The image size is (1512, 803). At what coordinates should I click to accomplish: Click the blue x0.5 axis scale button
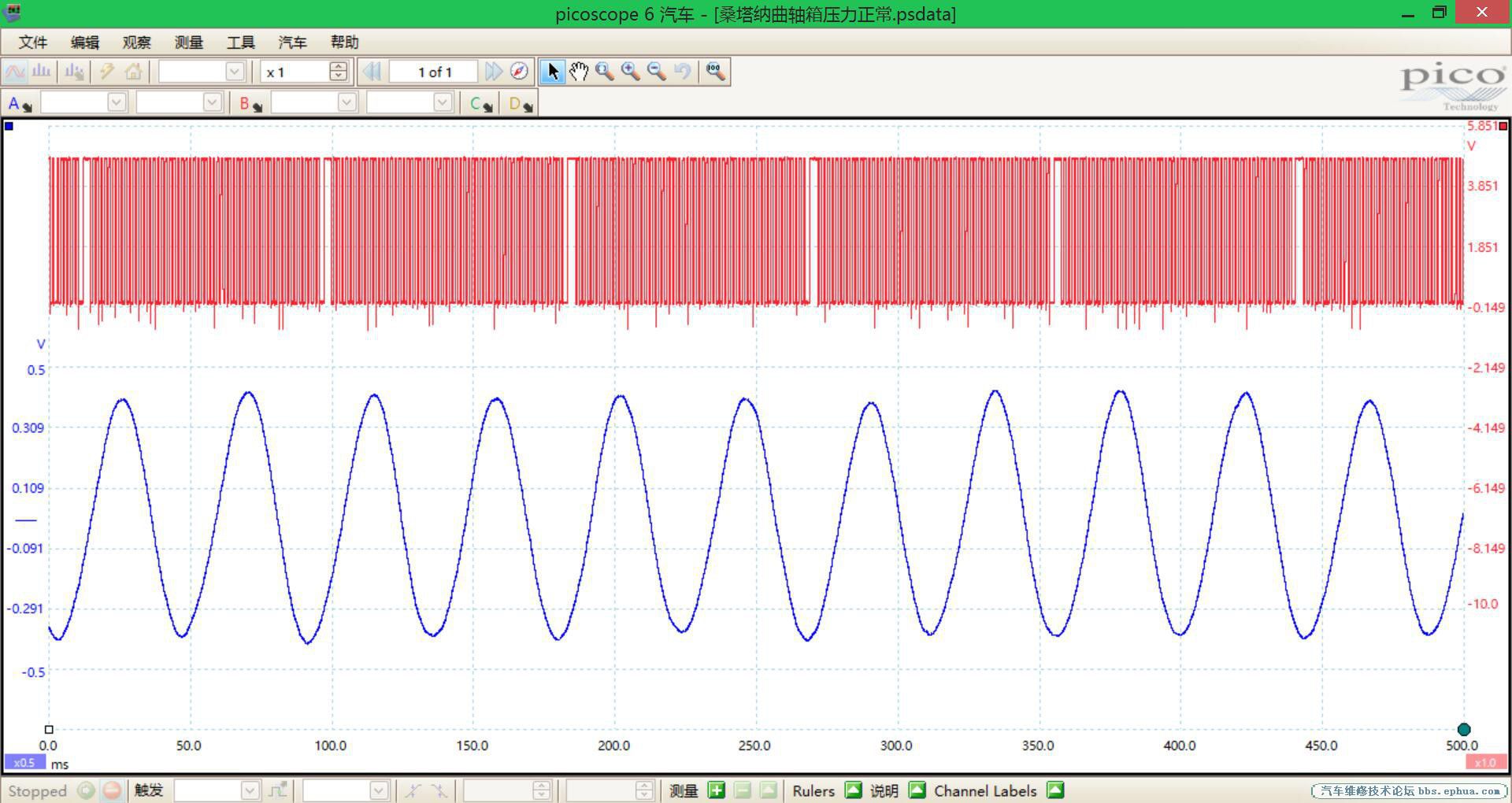click(x=24, y=762)
